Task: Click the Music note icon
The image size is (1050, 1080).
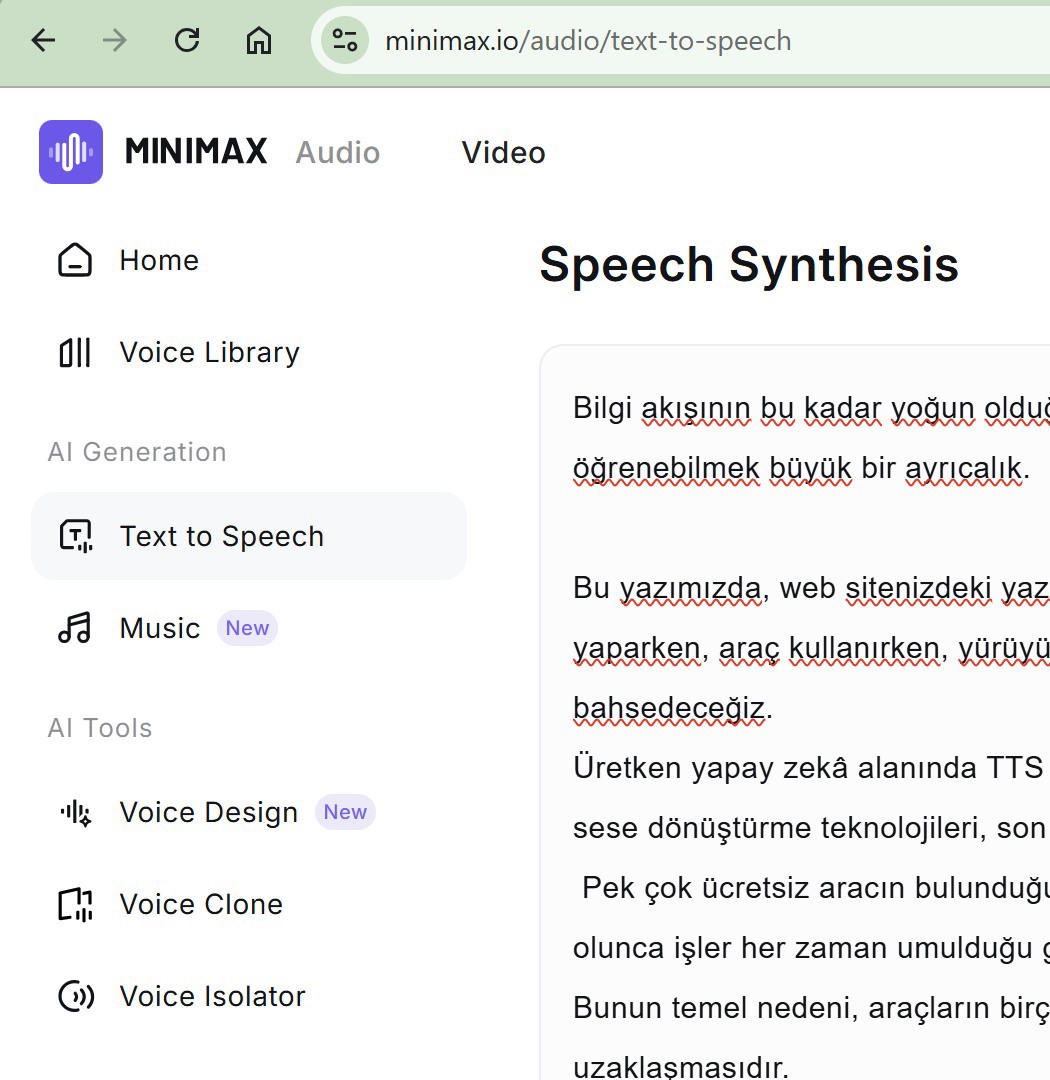Action: tap(75, 628)
